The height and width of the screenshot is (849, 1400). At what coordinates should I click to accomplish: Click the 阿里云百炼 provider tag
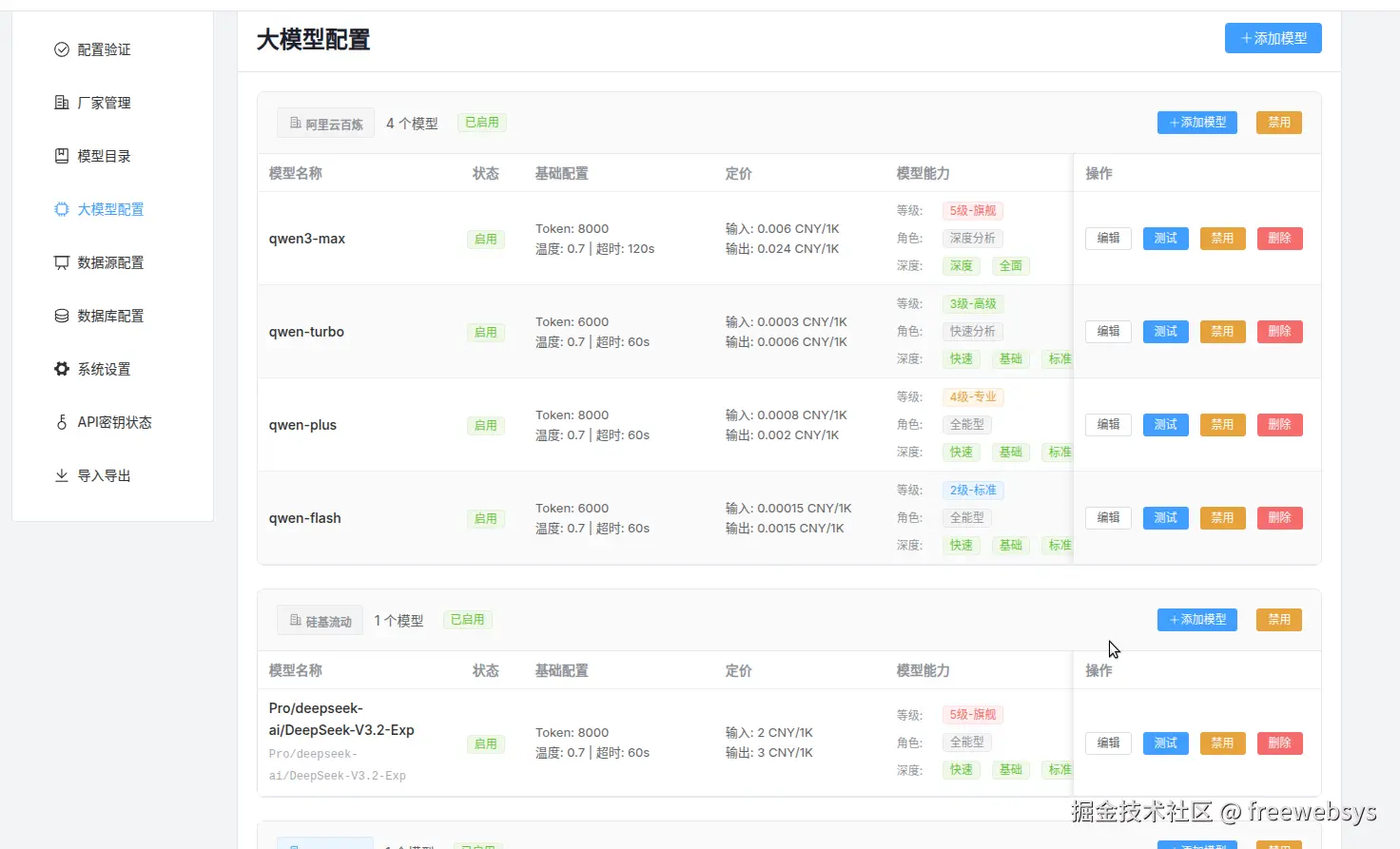pos(325,124)
